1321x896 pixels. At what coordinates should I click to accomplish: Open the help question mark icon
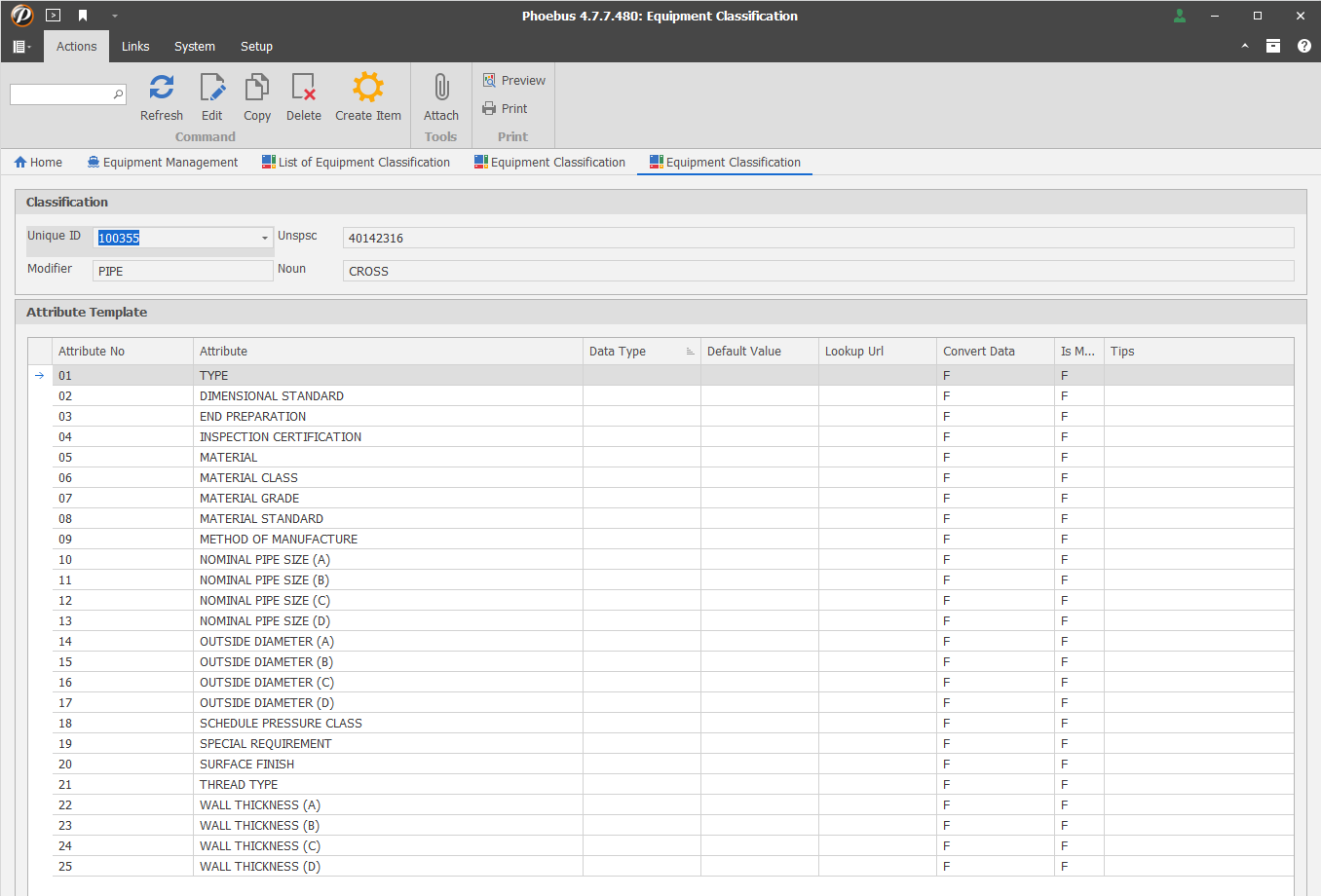(x=1304, y=46)
